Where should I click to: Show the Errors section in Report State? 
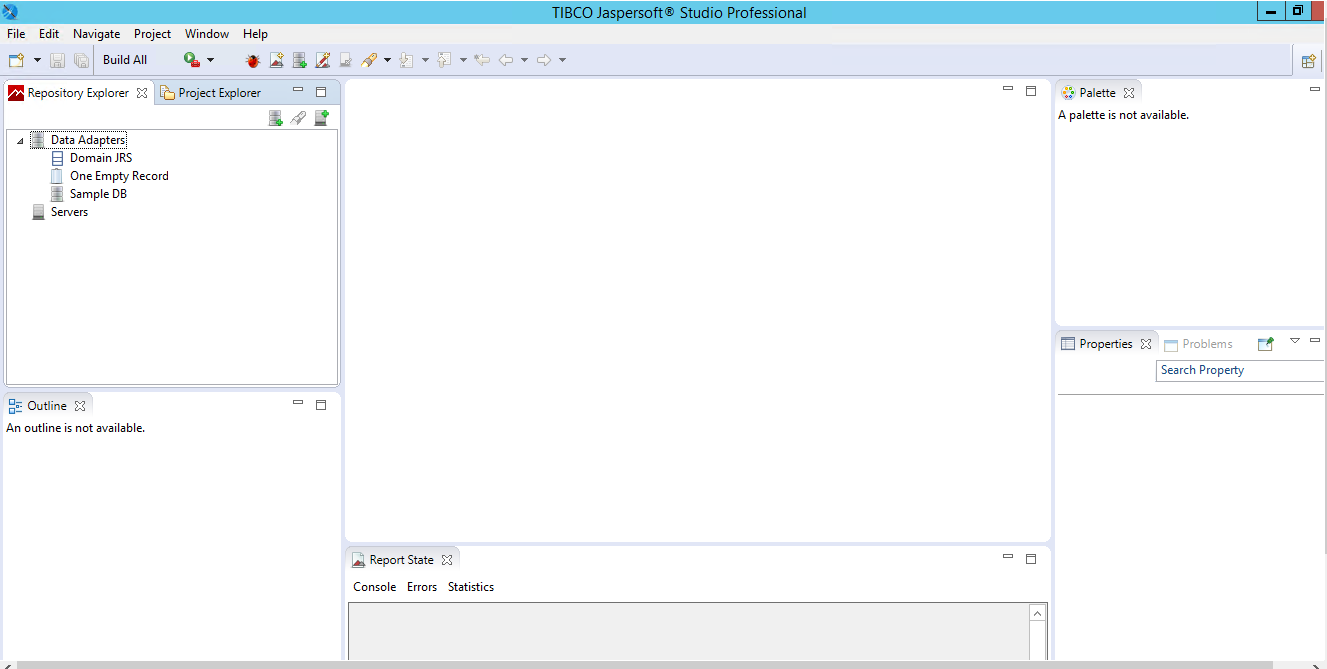click(x=422, y=587)
